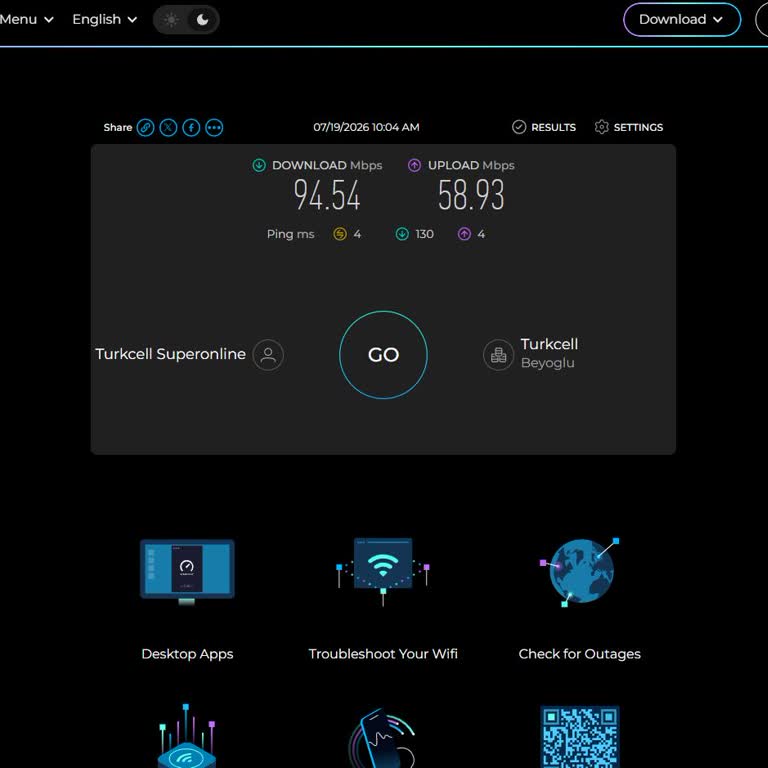Copy the result link with the share link icon
This screenshot has height=768, width=768.
click(145, 128)
